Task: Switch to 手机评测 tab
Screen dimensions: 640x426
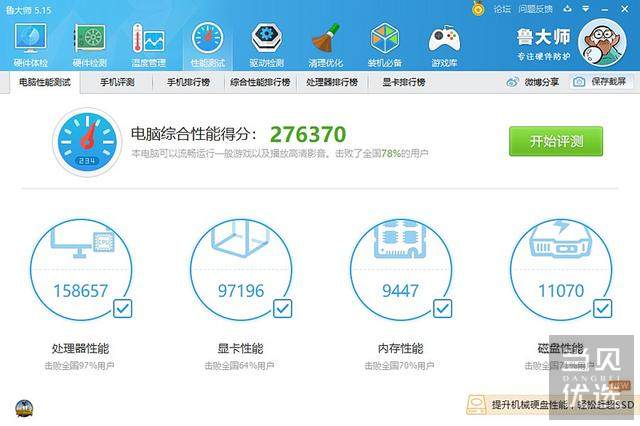Action: [x=117, y=82]
